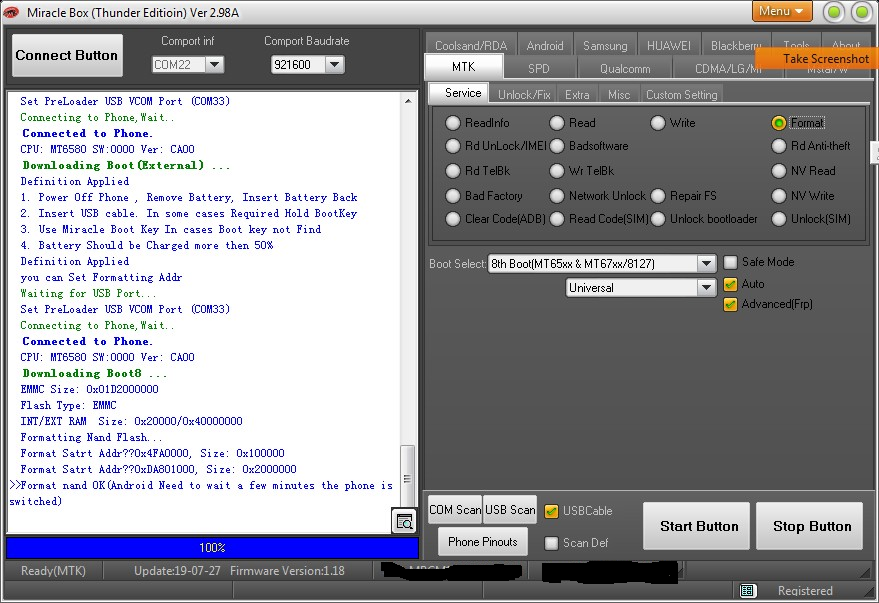Click the Start Button

click(x=696, y=526)
